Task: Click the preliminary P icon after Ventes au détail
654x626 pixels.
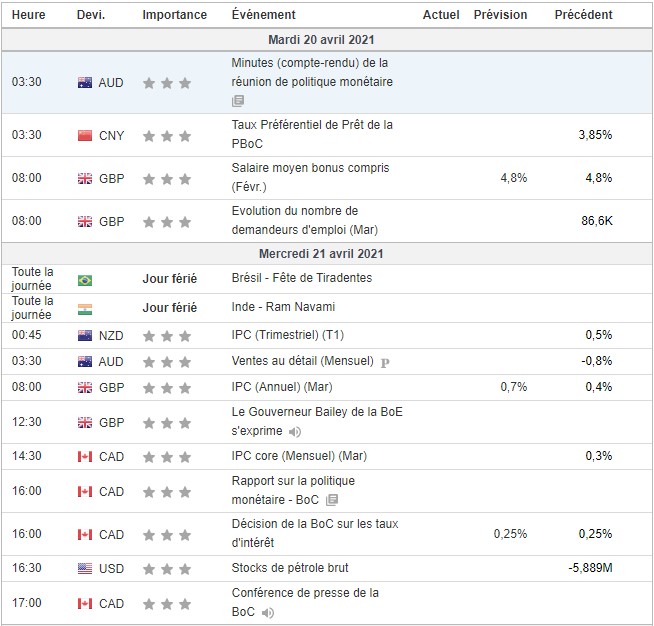Action: pos(385,361)
